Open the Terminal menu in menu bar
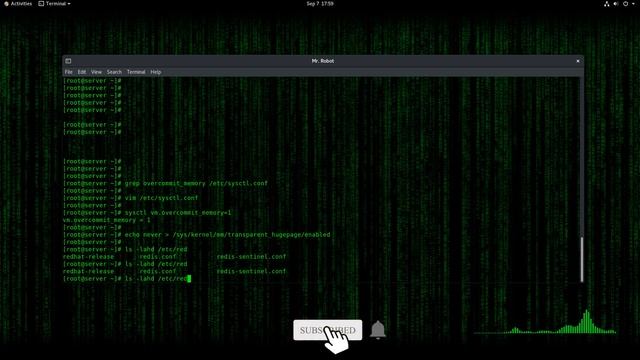This screenshot has width=640, height=360. (x=136, y=72)
